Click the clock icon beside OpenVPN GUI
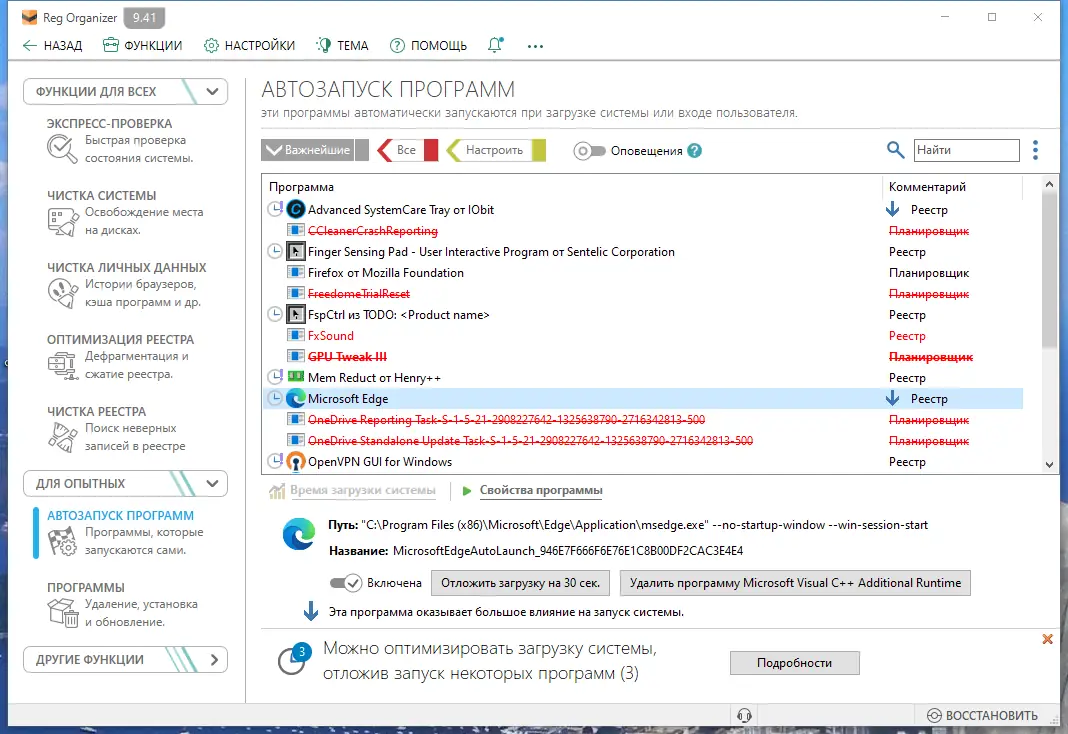The height and width of the screenshot is (734, 1068). coord(275,461)
